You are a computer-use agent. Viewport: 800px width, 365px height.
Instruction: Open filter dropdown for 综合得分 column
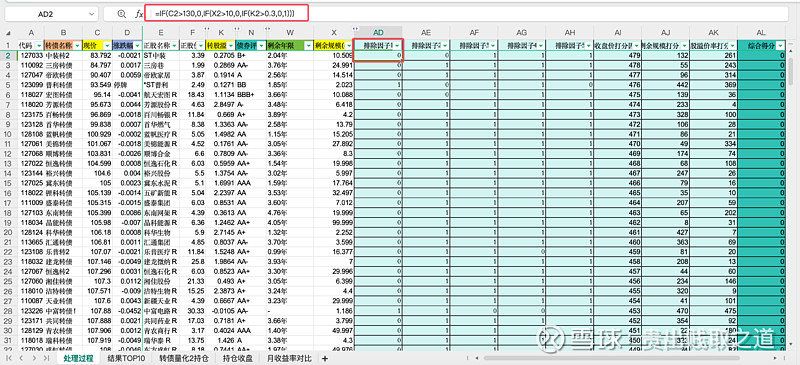781,45
